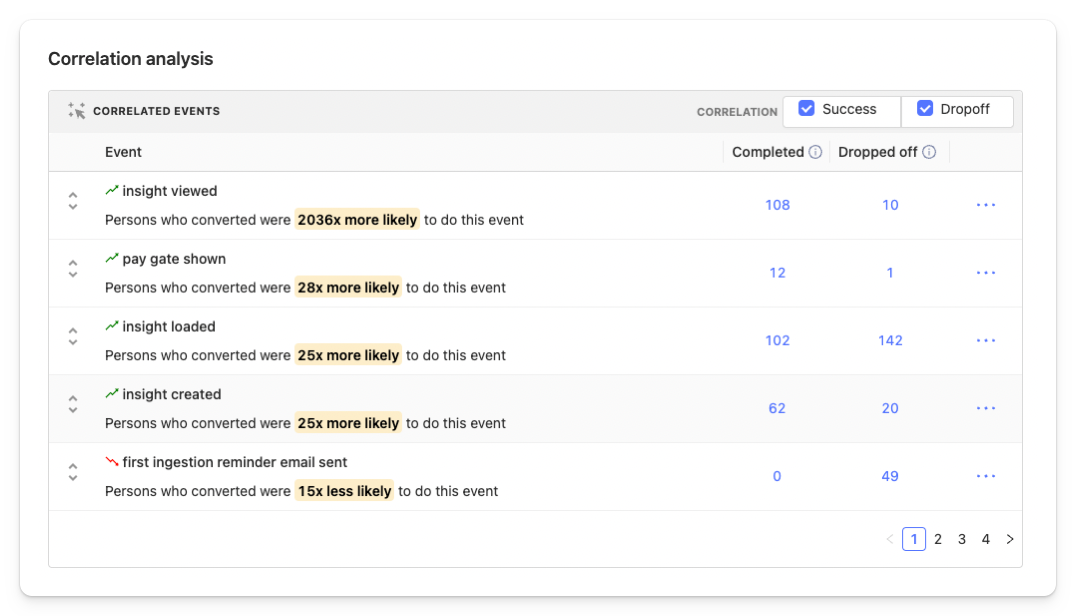Click the 49 dropped off count
The image size is (1076, 616).
coord(890,476)
